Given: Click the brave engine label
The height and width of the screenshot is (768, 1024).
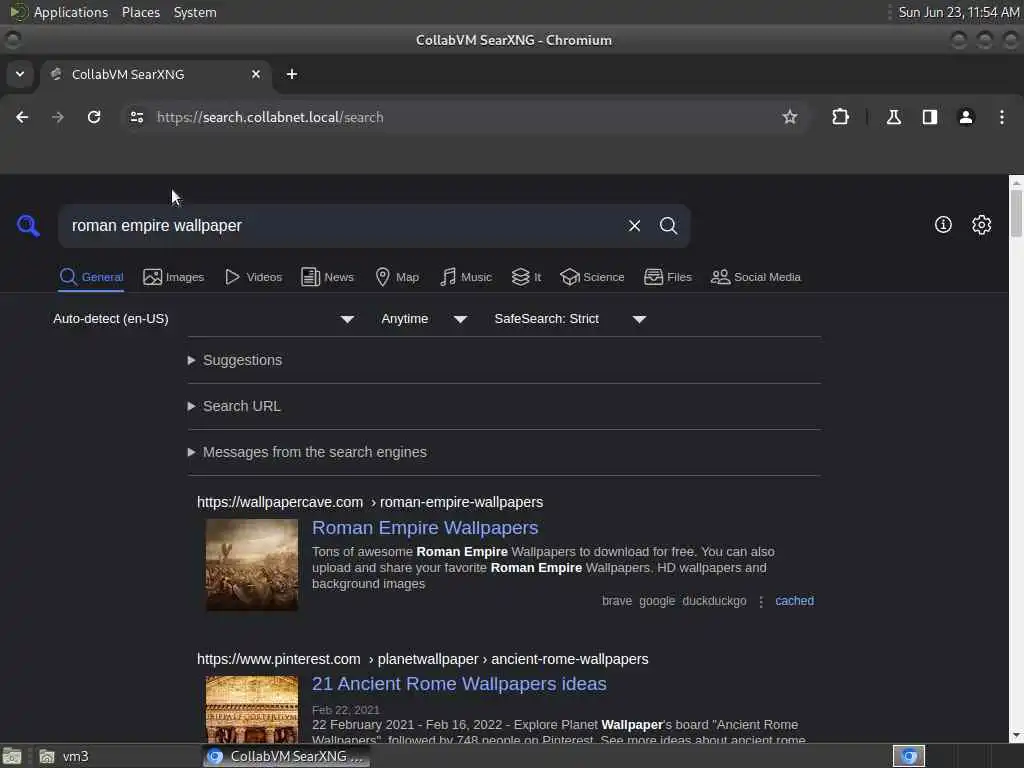Looking at the screenshot, I should (x=617, y=601).
